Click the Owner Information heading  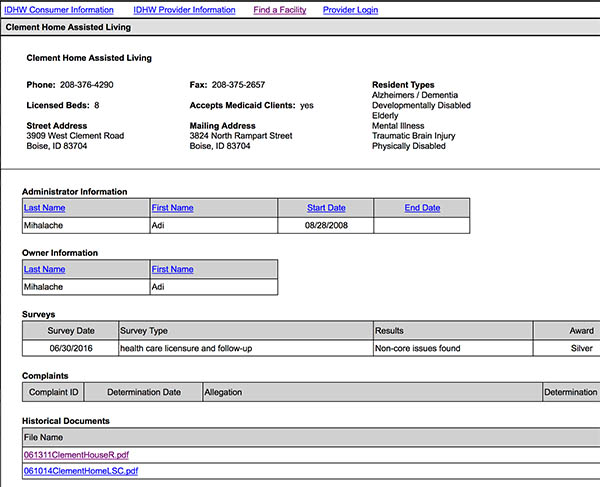60,253
